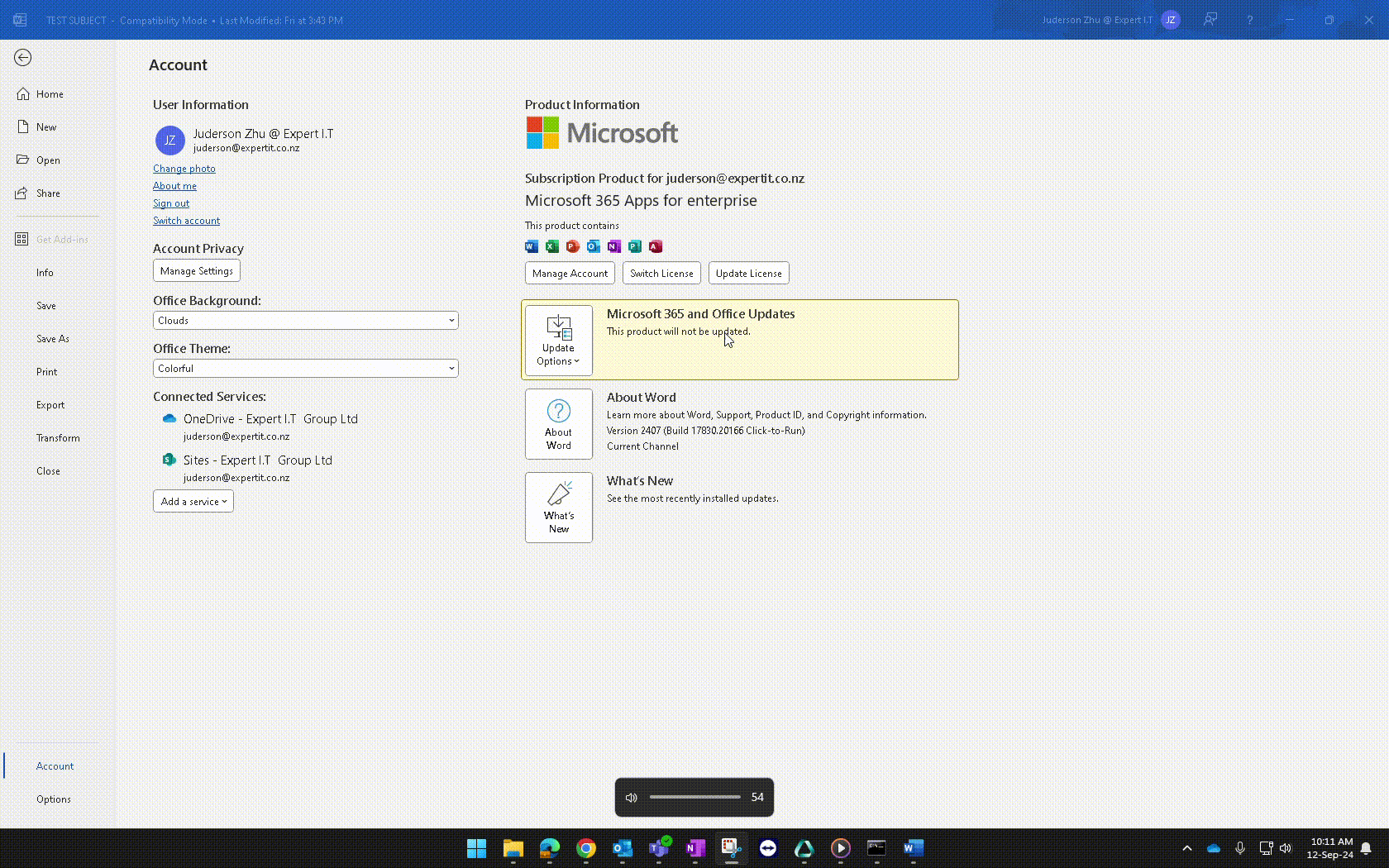
Task: Launch Google Chrome from the taskbar
Action: 586,848
